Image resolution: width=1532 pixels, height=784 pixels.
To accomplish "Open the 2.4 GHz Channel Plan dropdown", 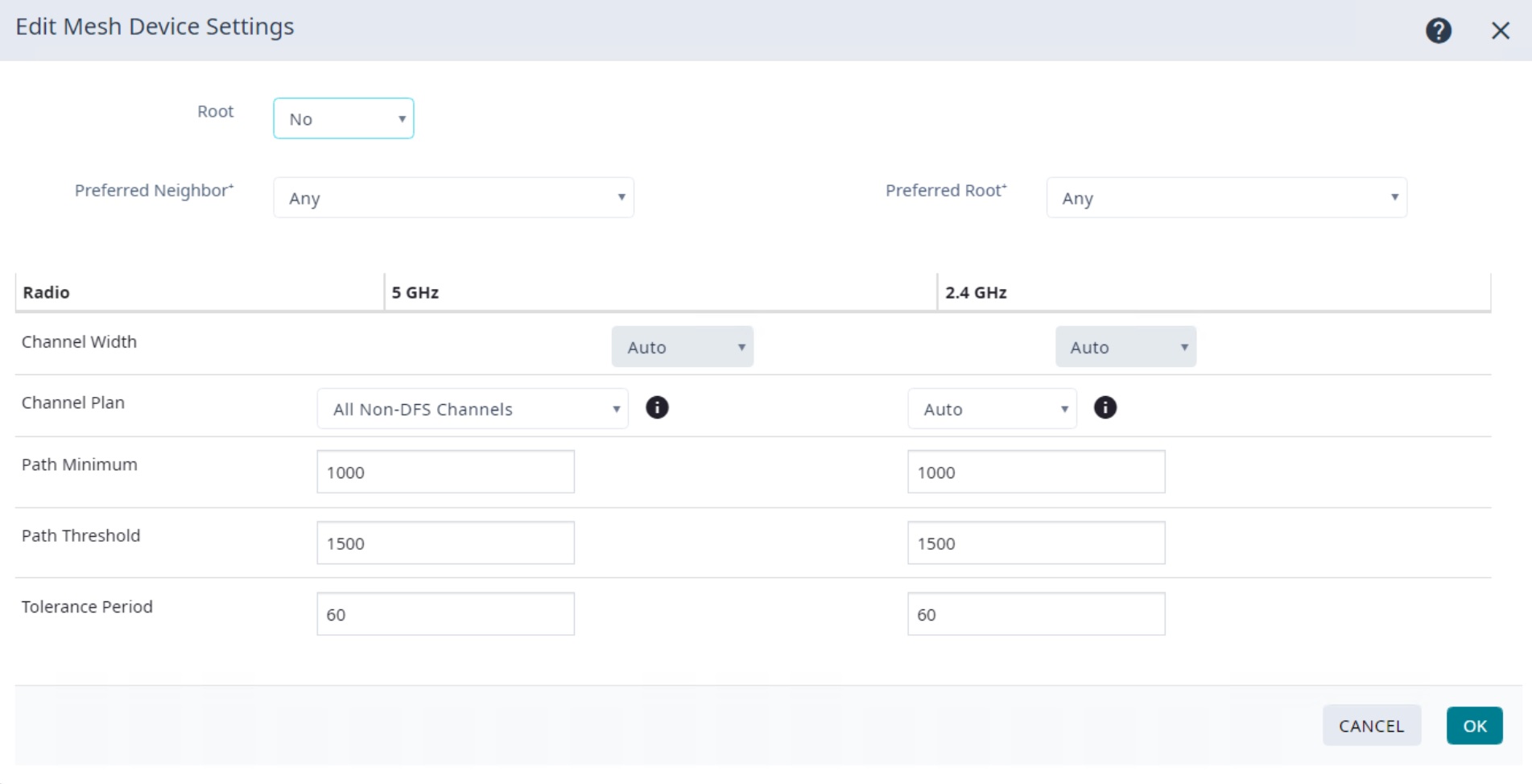I will (991, 408).
